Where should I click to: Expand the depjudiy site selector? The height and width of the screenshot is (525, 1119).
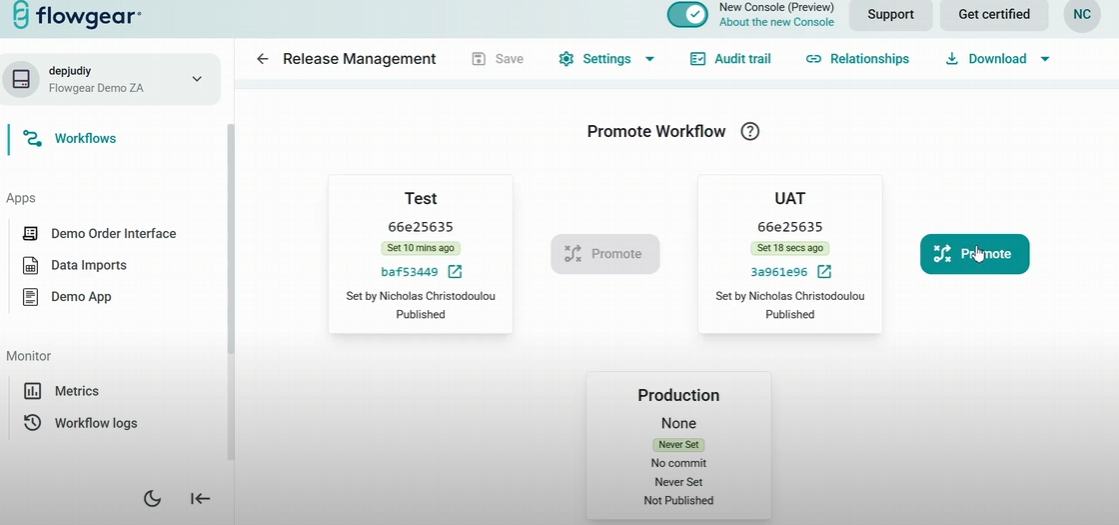[197, 79]
